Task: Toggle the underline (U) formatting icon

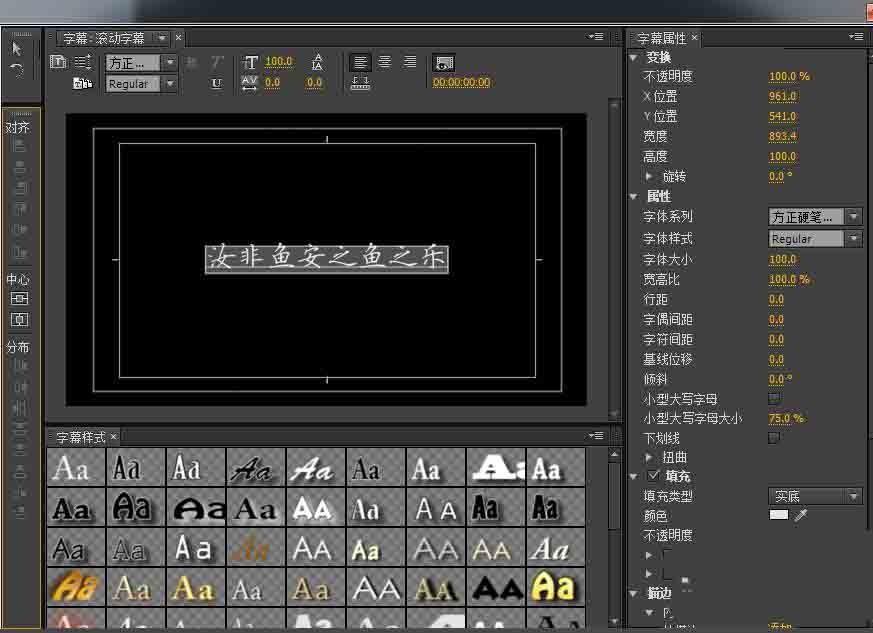Action: tap(218, 85)
